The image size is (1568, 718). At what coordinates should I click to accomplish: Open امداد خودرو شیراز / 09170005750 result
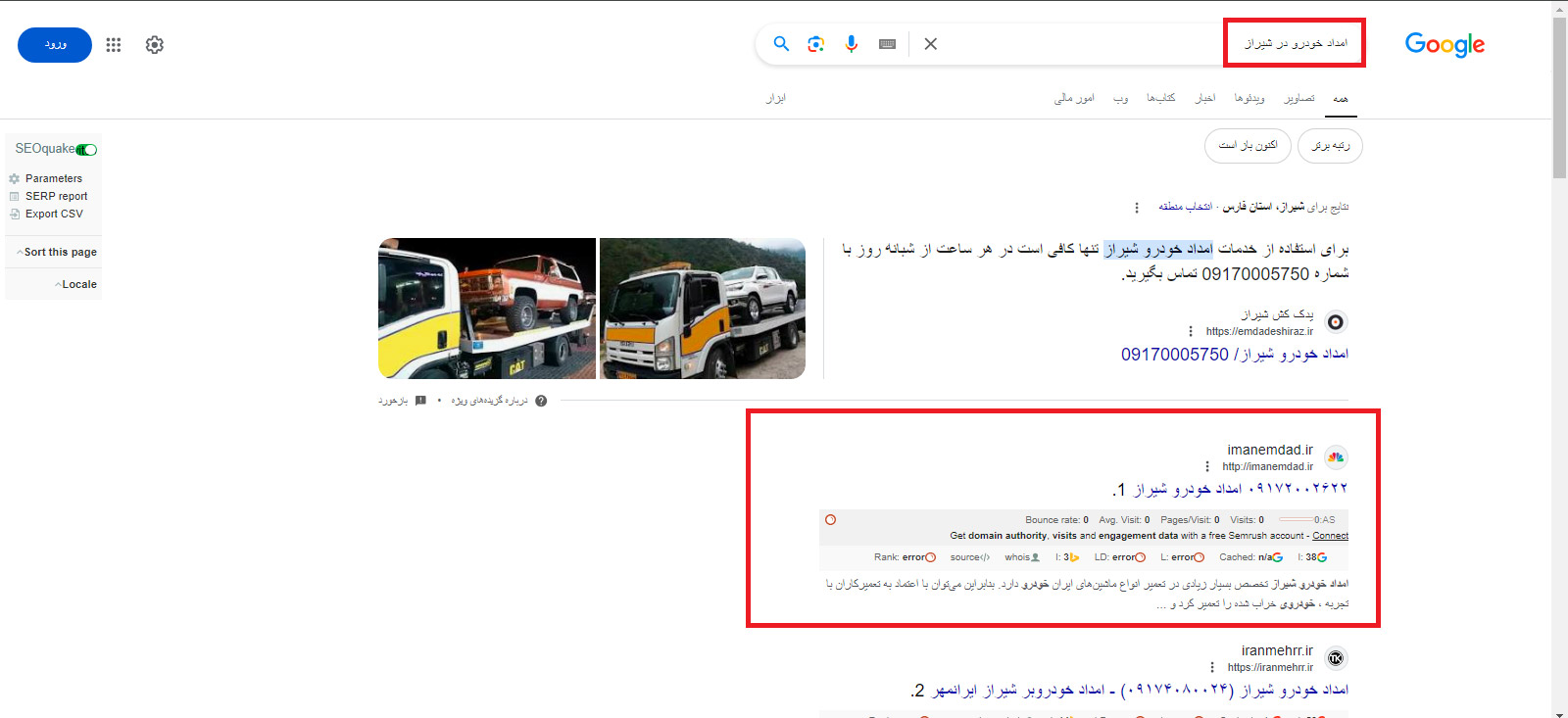coord(1235,355)
